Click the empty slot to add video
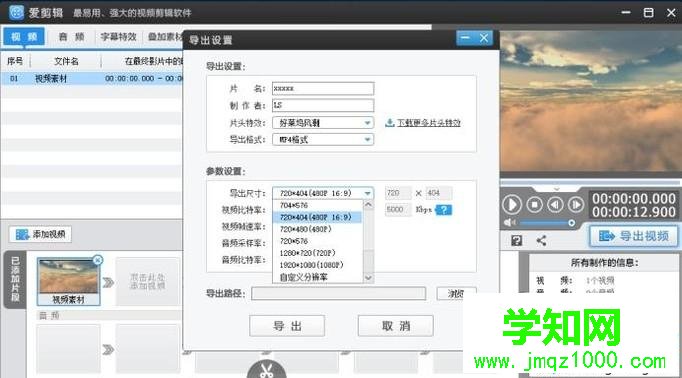The width and height of the screenshot is (682, 378). [147, 281]
